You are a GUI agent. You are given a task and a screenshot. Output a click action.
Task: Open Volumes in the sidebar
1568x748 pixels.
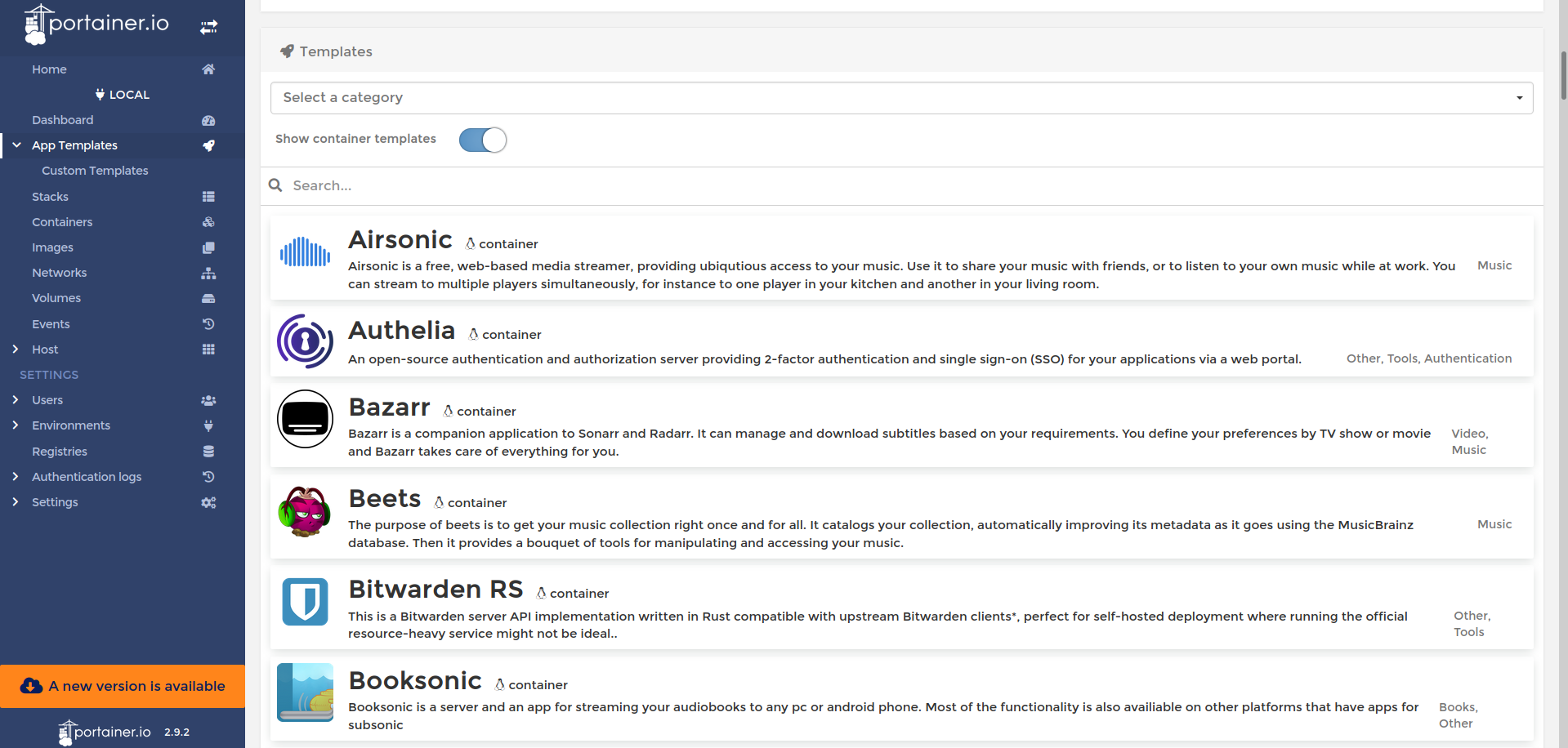[56, 298]
